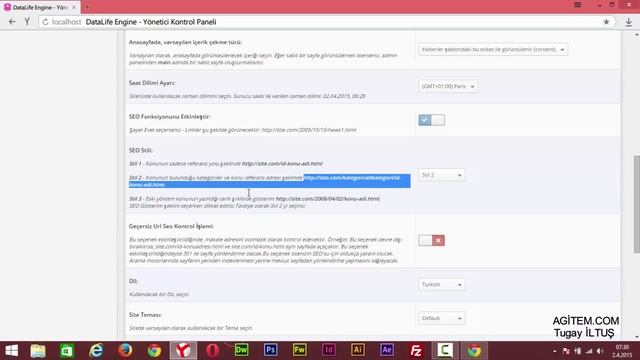This screenshot has height=360, width=640.
Task: Open the Camtasia C icon on the taskbar
Action: pyautogui.click(x=445, y=351)
